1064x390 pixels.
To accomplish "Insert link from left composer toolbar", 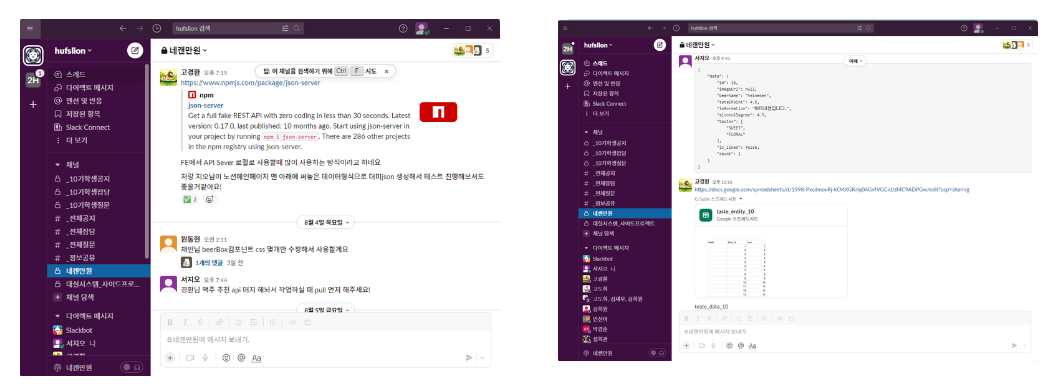I will click(x=219, y=321).
